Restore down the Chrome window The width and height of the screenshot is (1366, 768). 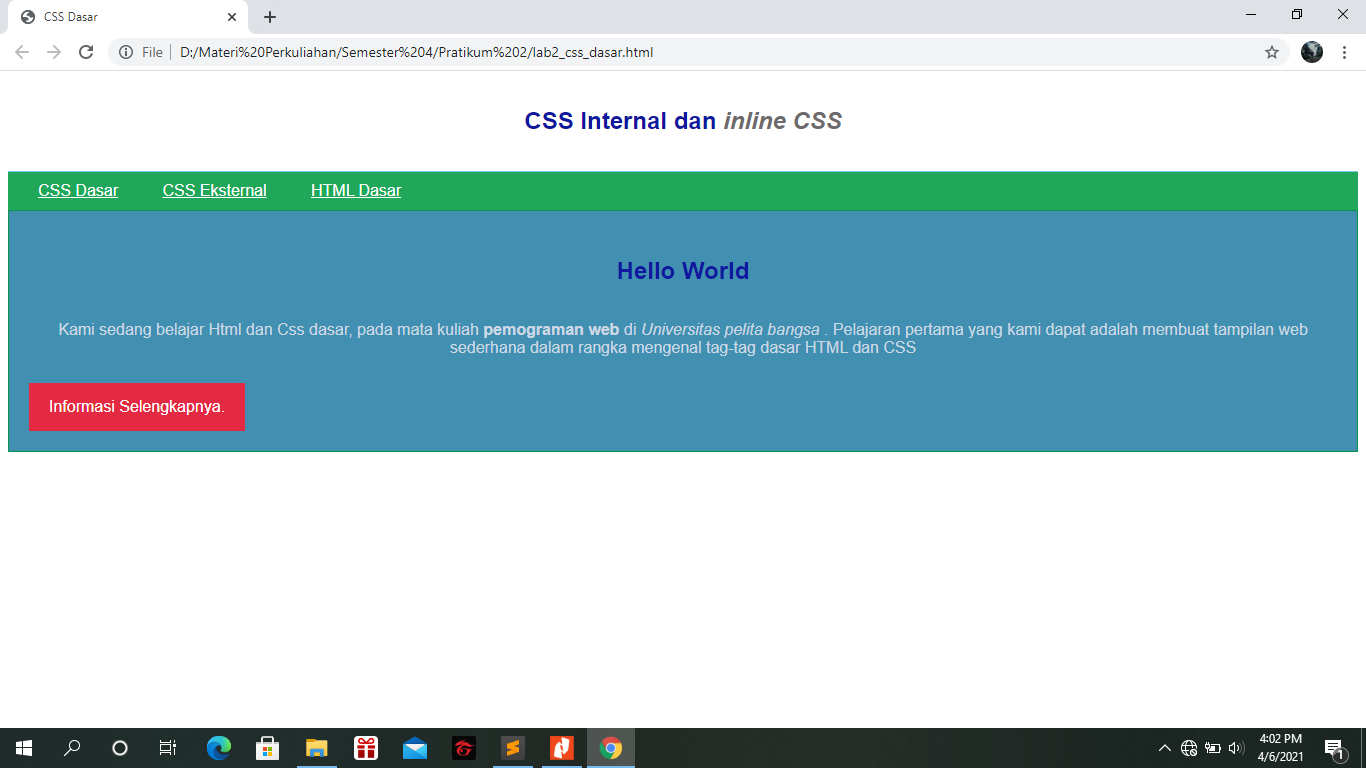[x=1297, y=15]
